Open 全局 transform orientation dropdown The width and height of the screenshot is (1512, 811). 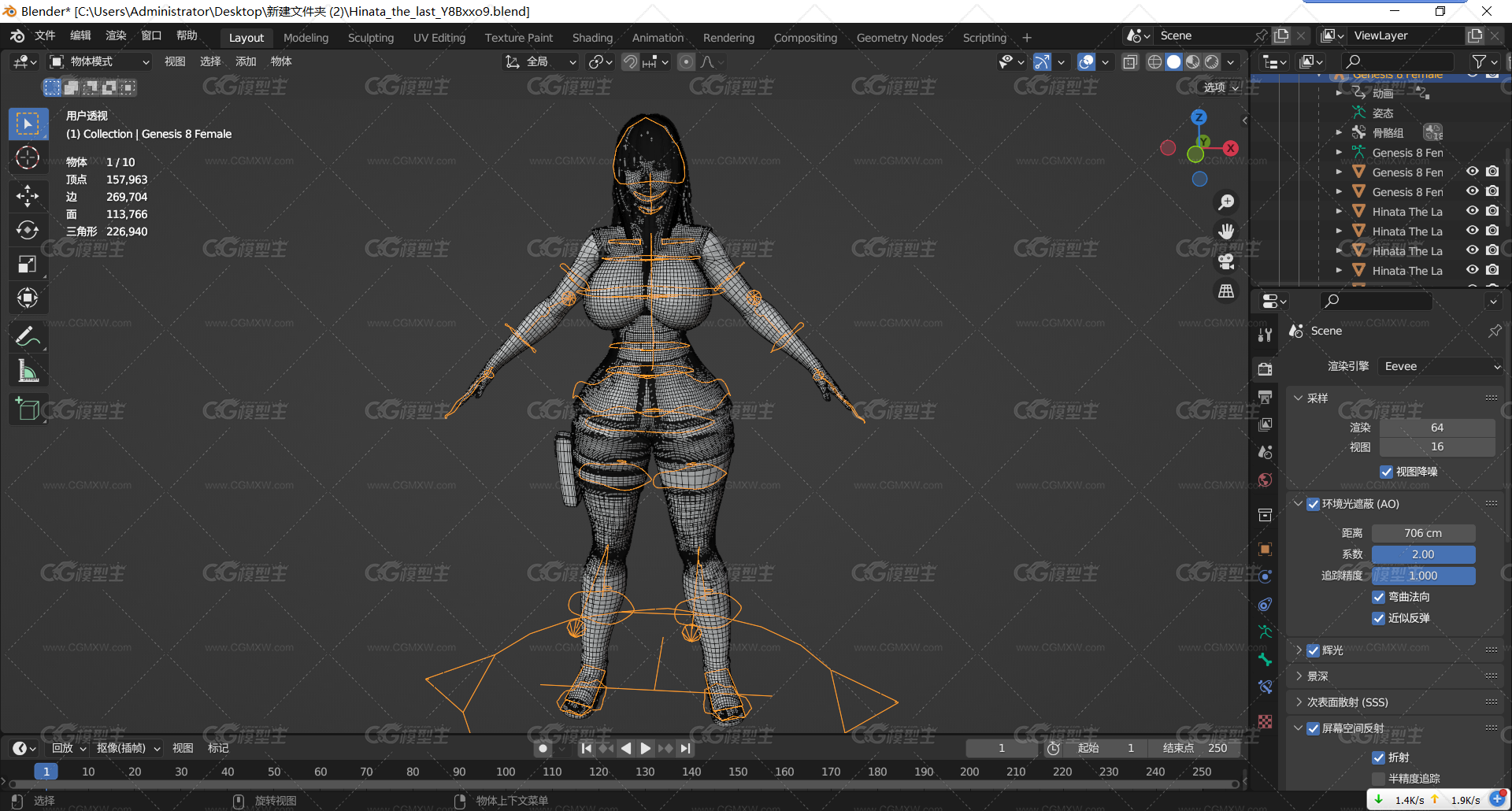[x=541, y=61]
